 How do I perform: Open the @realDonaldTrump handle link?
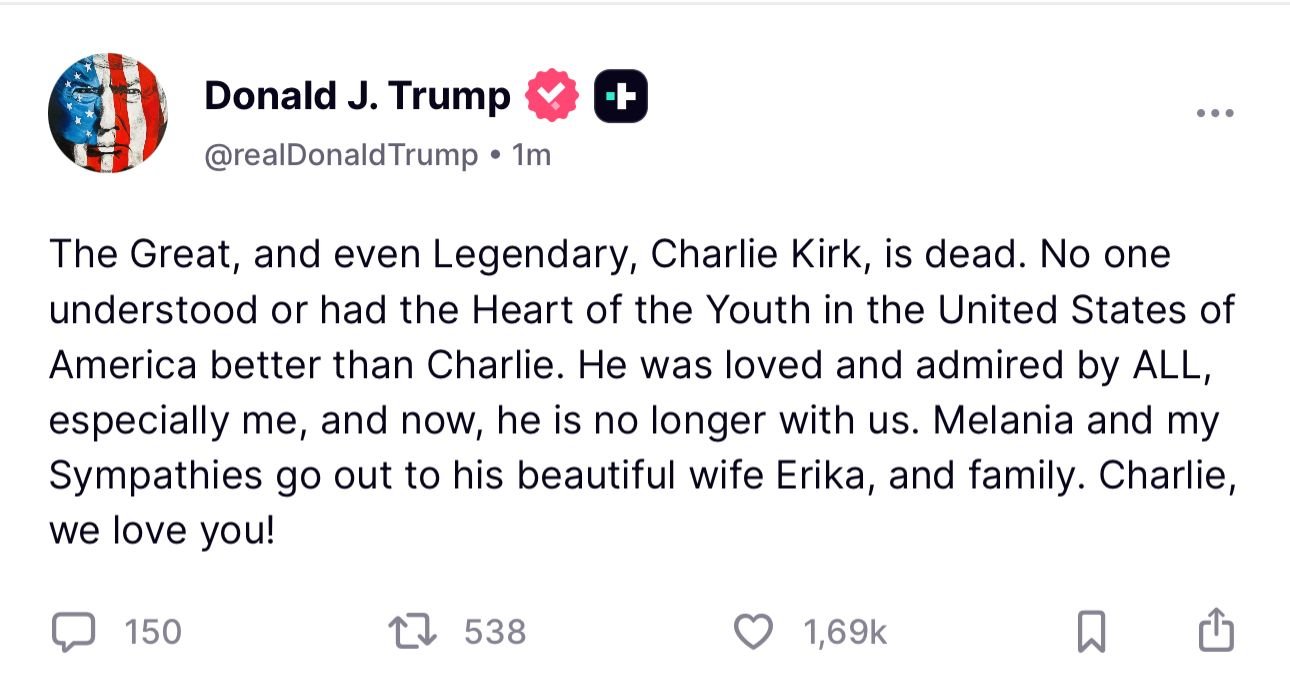click(x=341, y=155)
